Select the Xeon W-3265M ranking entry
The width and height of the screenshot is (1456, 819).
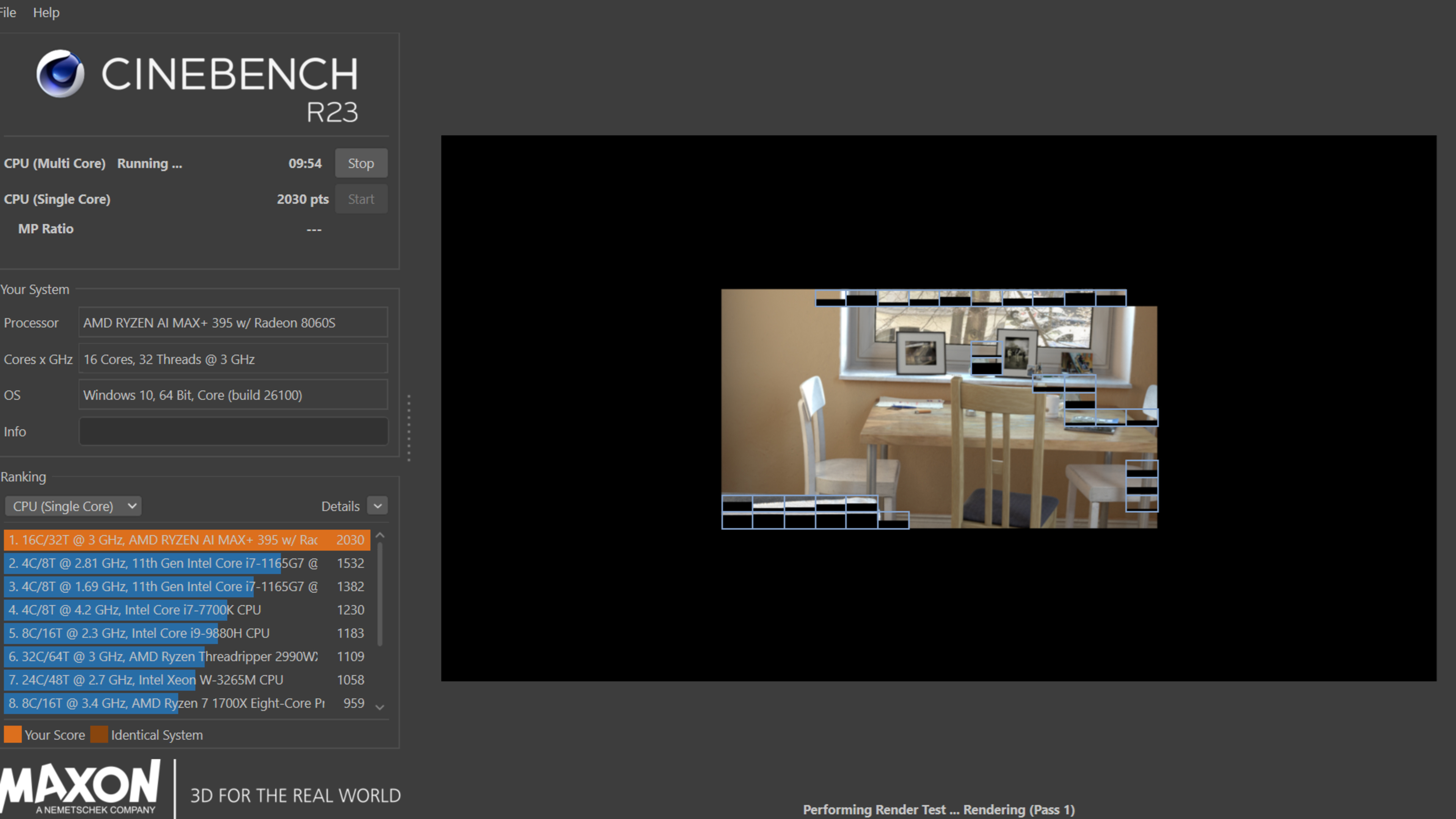[187, 680]
